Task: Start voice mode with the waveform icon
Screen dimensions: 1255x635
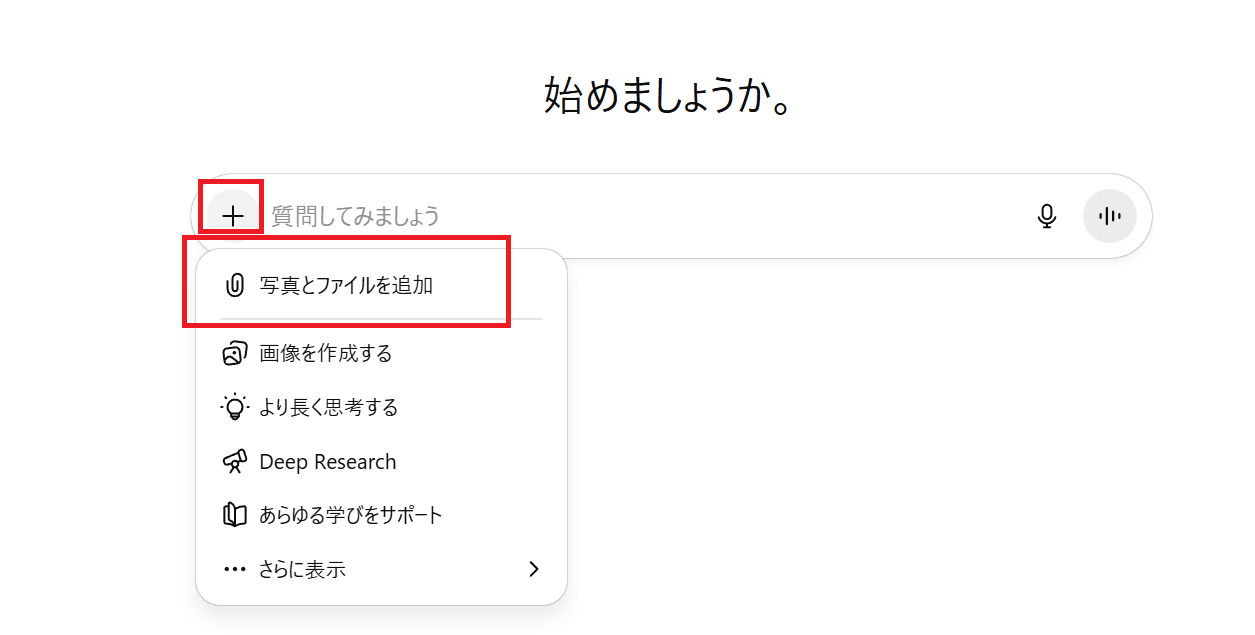Action: pos(1109,216)
